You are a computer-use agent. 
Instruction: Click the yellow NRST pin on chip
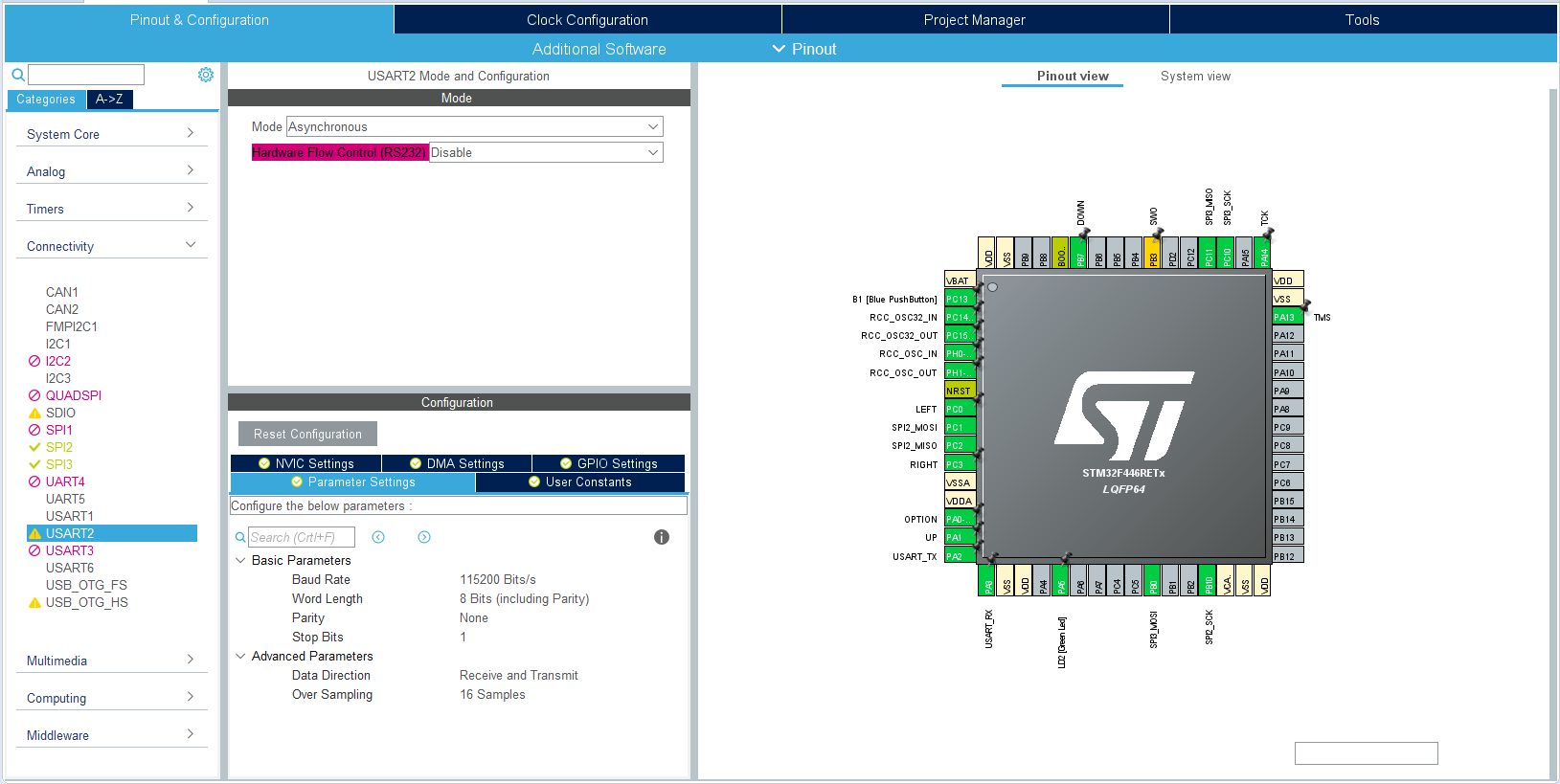pyautogui.click(x=959, y=391)
